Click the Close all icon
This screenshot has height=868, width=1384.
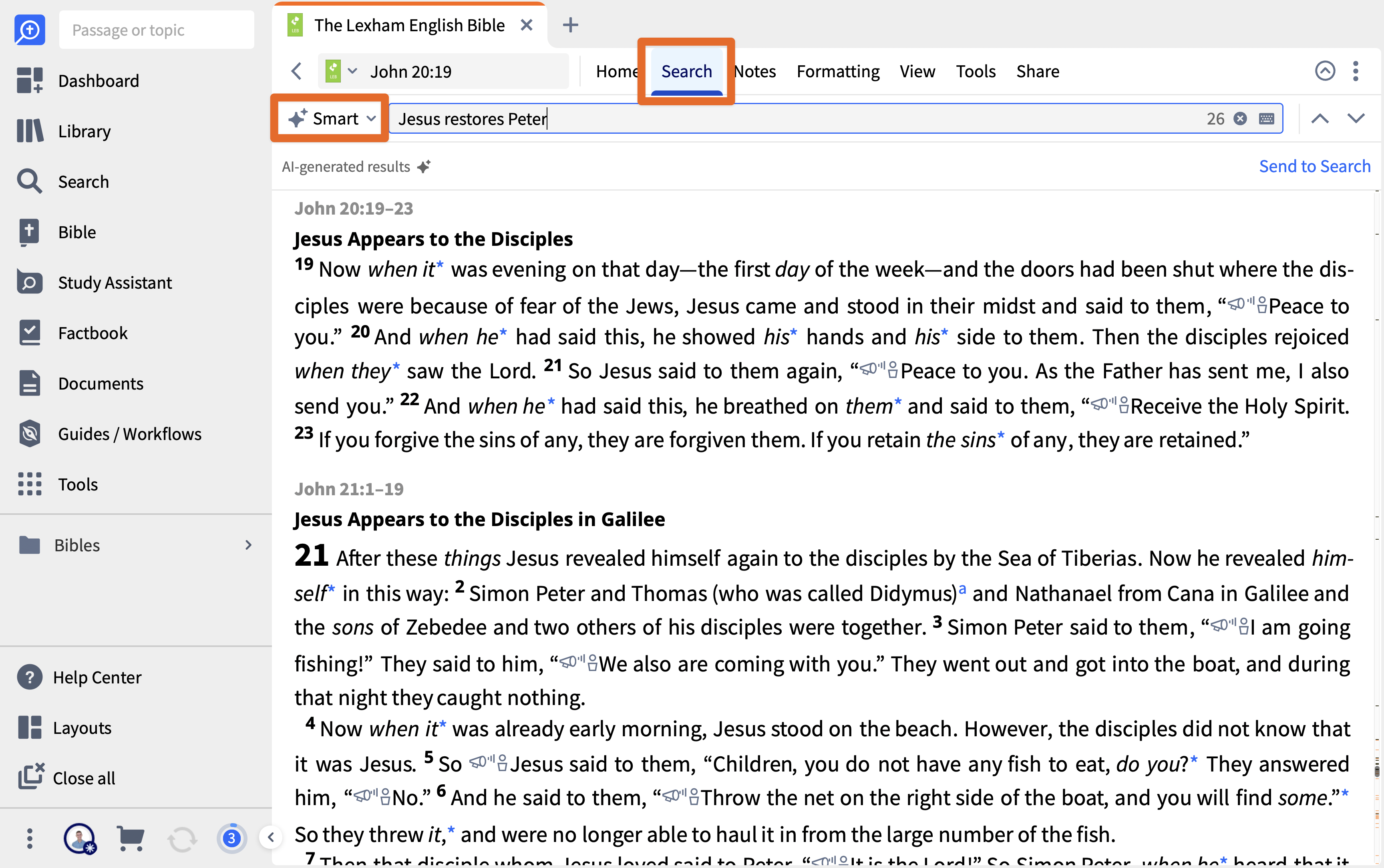(x=30, y=777)
